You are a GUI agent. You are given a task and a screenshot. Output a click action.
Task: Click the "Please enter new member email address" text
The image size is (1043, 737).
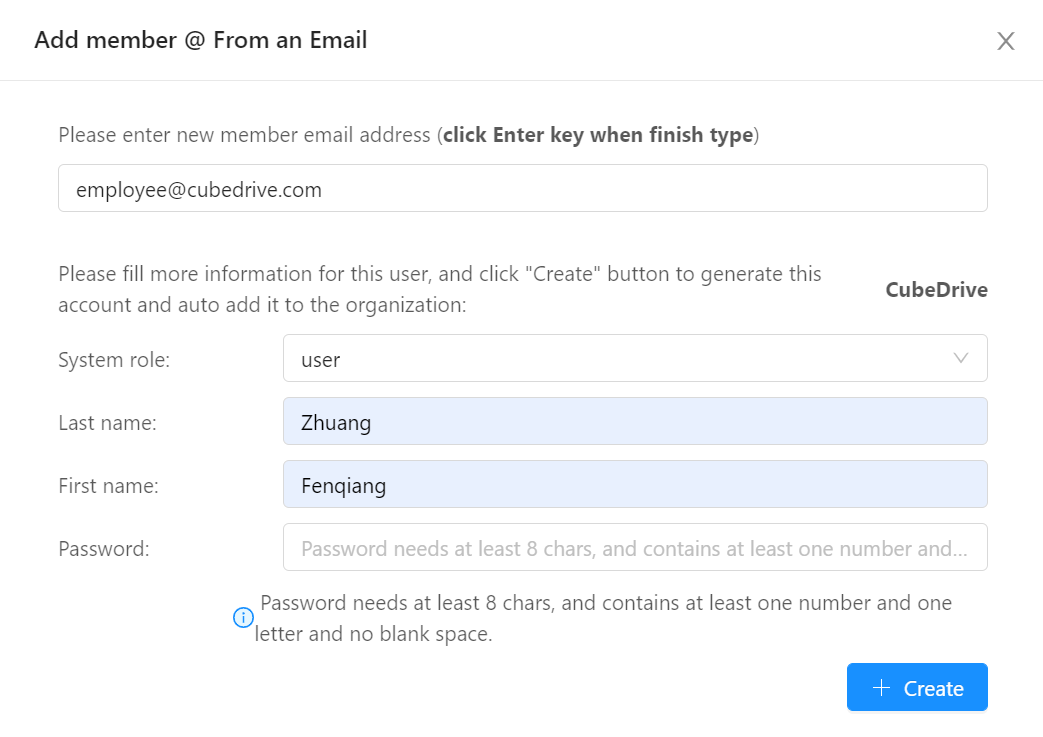pos(245,135)
